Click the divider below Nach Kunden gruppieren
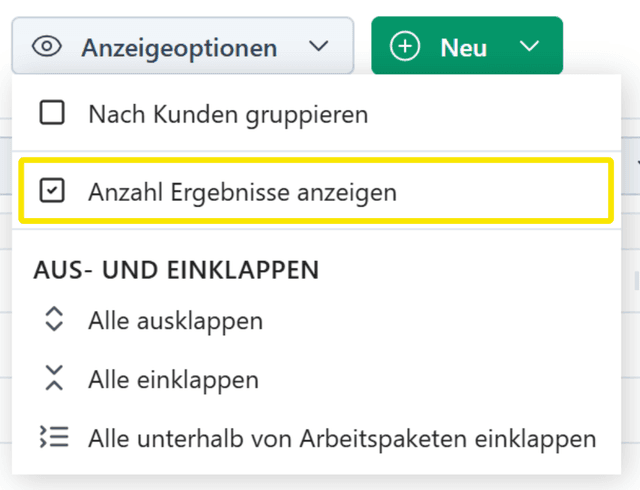The width and height of the screenshot is (640, 490). (316, 152)
